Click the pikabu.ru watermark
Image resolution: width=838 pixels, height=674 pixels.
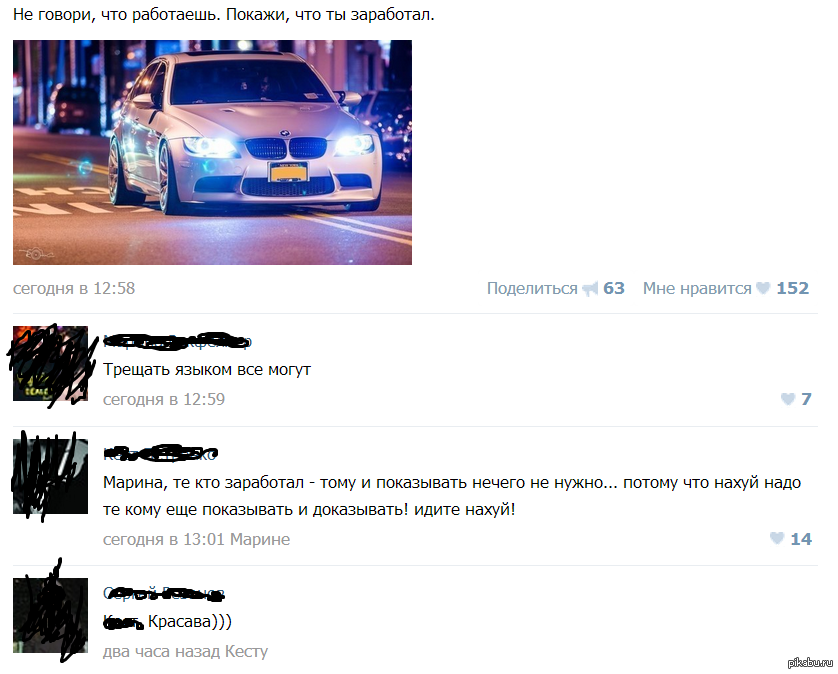coord(811,663)
